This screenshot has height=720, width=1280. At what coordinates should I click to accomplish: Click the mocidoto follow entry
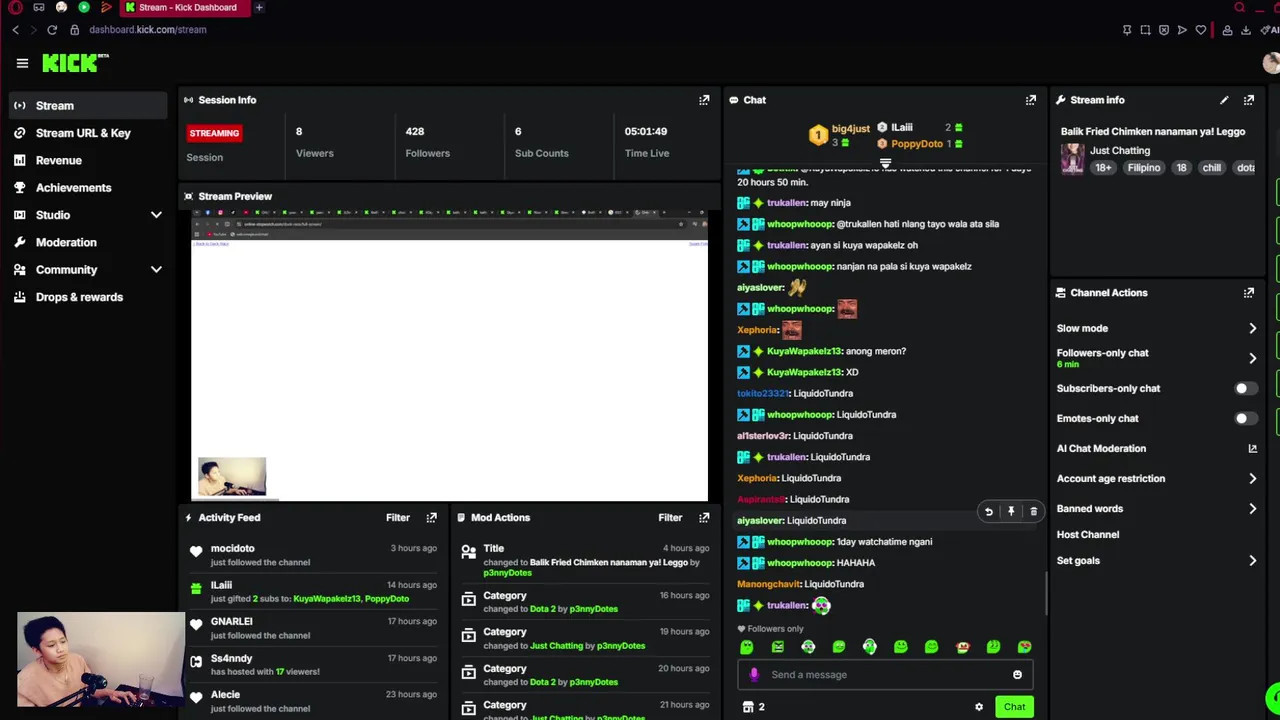(x=314, y=555)
